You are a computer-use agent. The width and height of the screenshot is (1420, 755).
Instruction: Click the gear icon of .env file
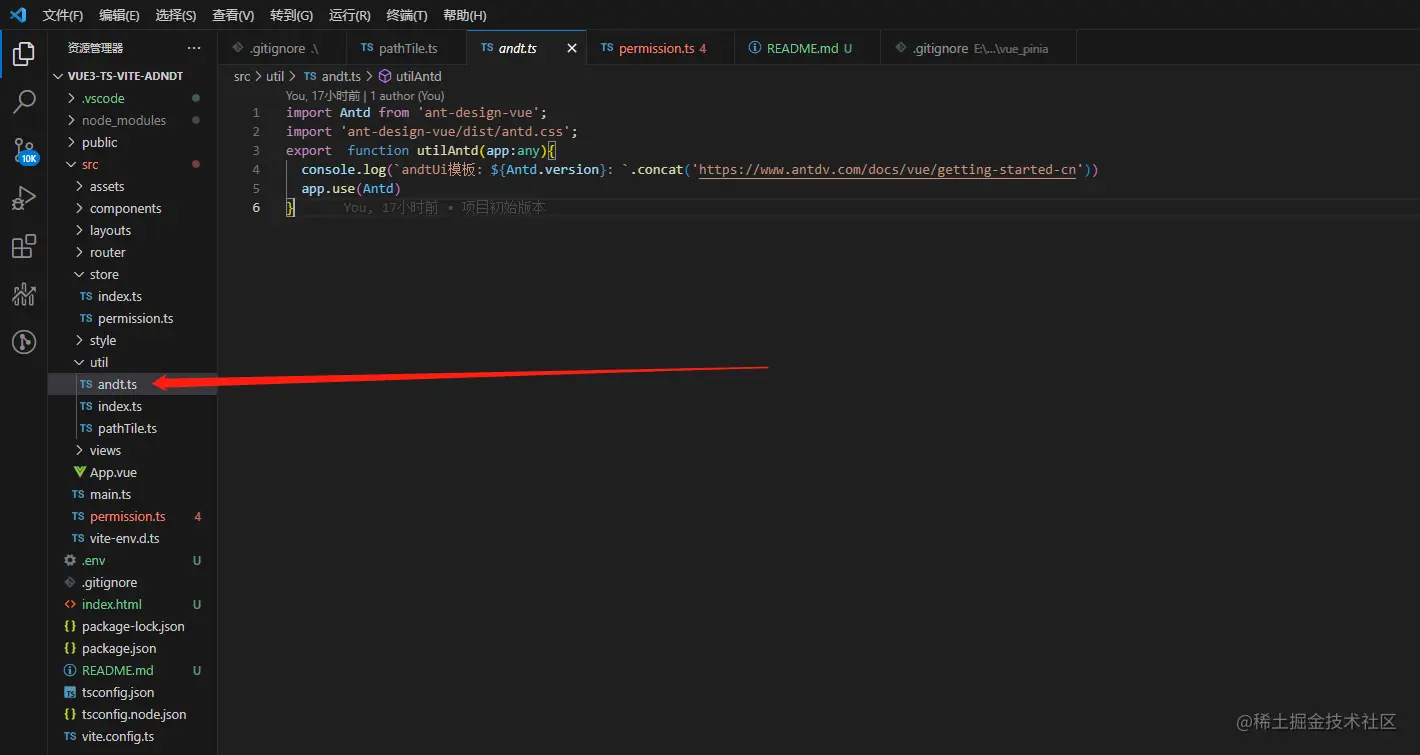click(70, 560)
